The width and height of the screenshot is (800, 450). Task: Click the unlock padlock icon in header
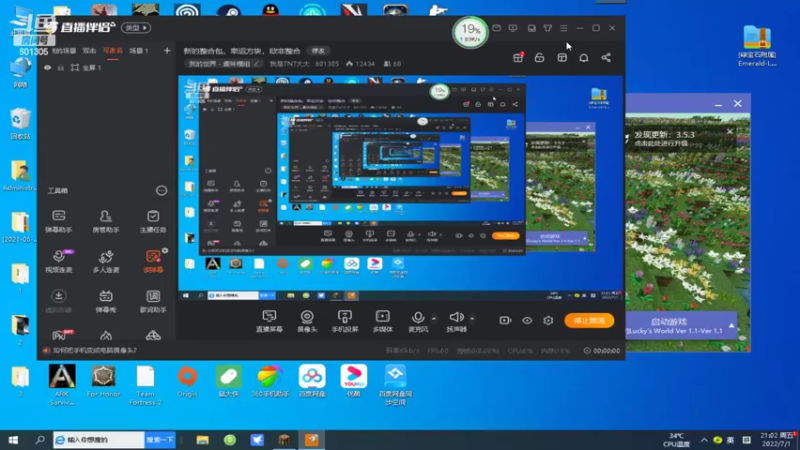click(x=539, y=58)
